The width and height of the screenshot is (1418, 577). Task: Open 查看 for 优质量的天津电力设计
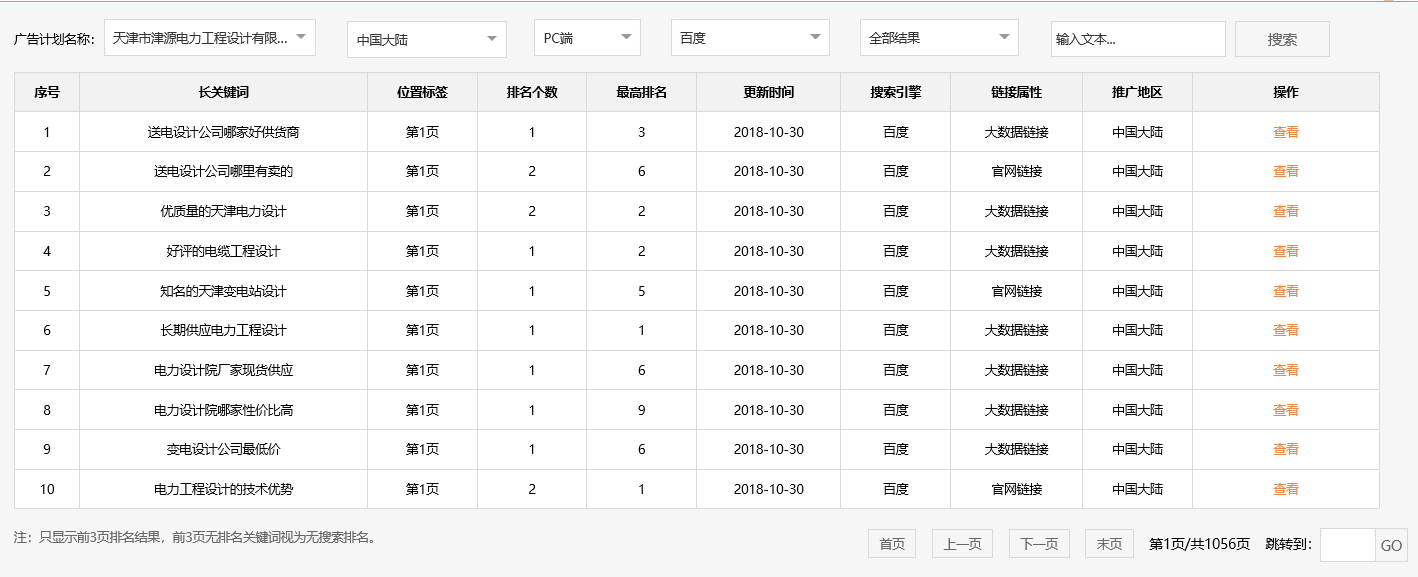pyautogui.click(x=1285, y=211)
